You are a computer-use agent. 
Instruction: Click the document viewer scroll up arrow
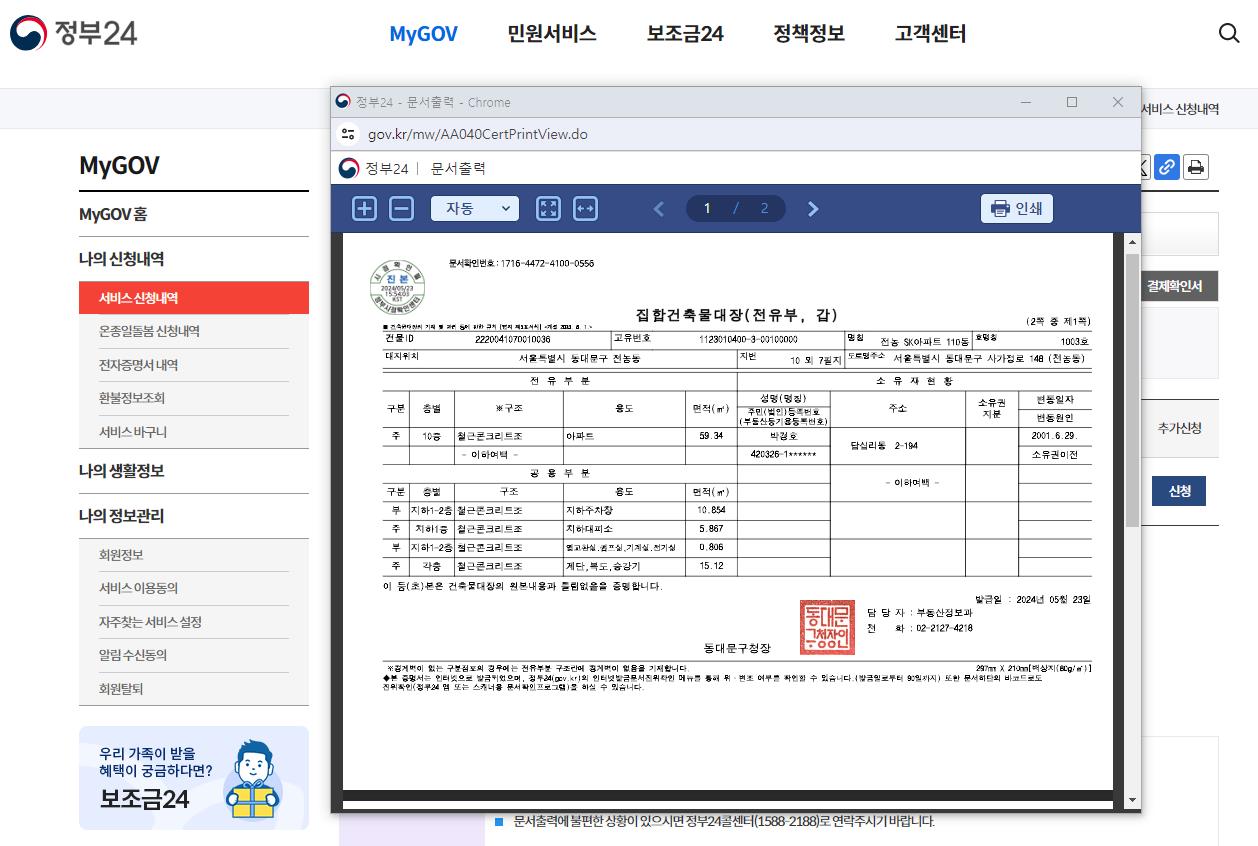[1132, 243]
